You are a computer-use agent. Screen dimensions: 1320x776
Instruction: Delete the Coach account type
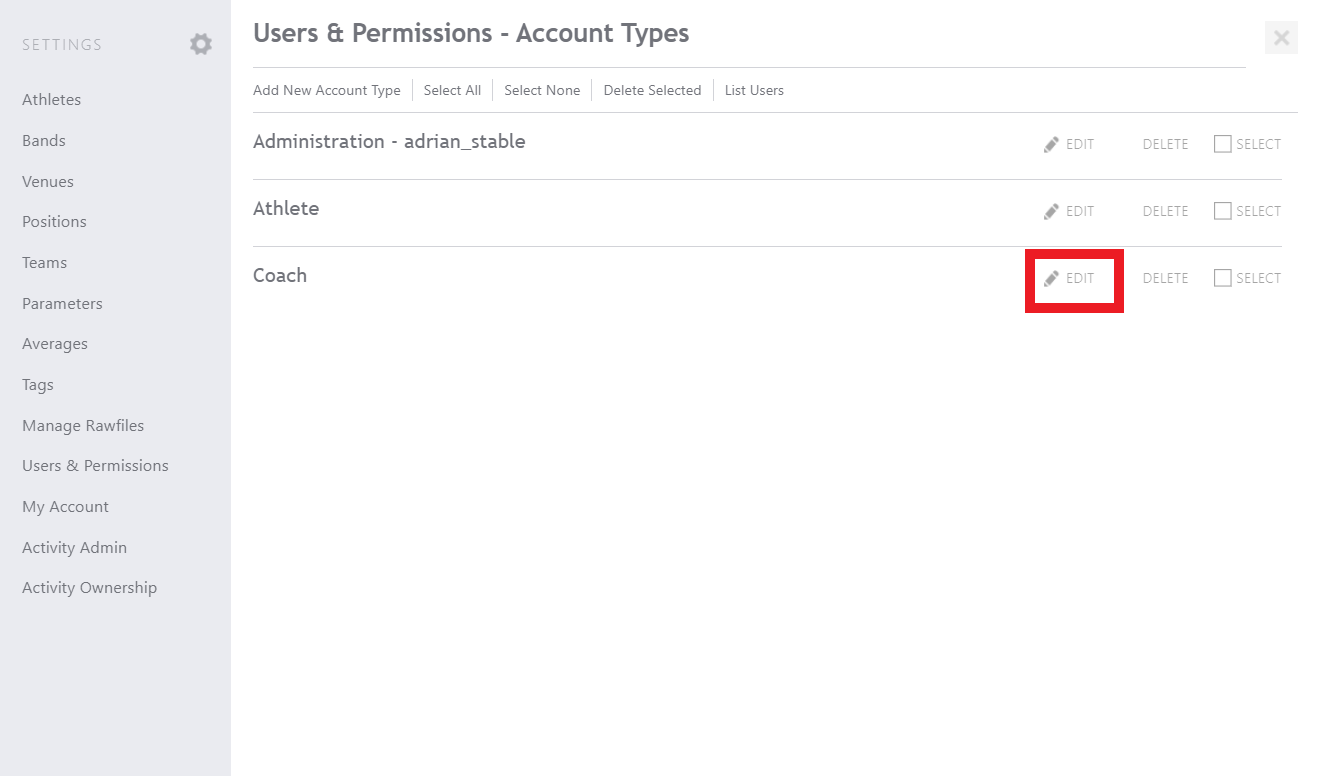(x=1165, y=278)
